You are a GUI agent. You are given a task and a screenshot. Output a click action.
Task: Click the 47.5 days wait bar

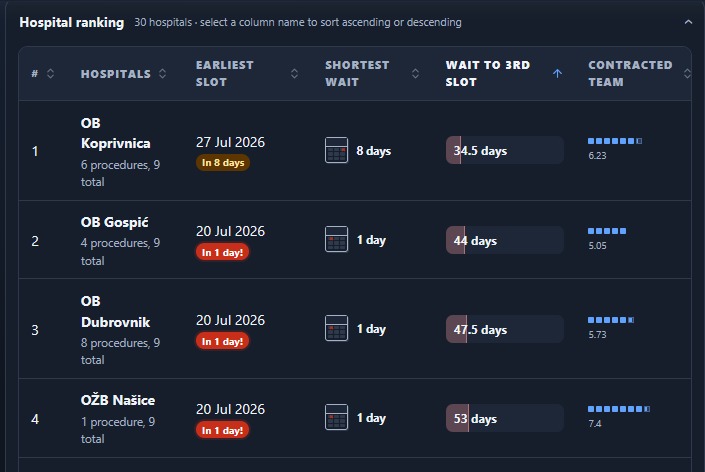pos(504,330)
